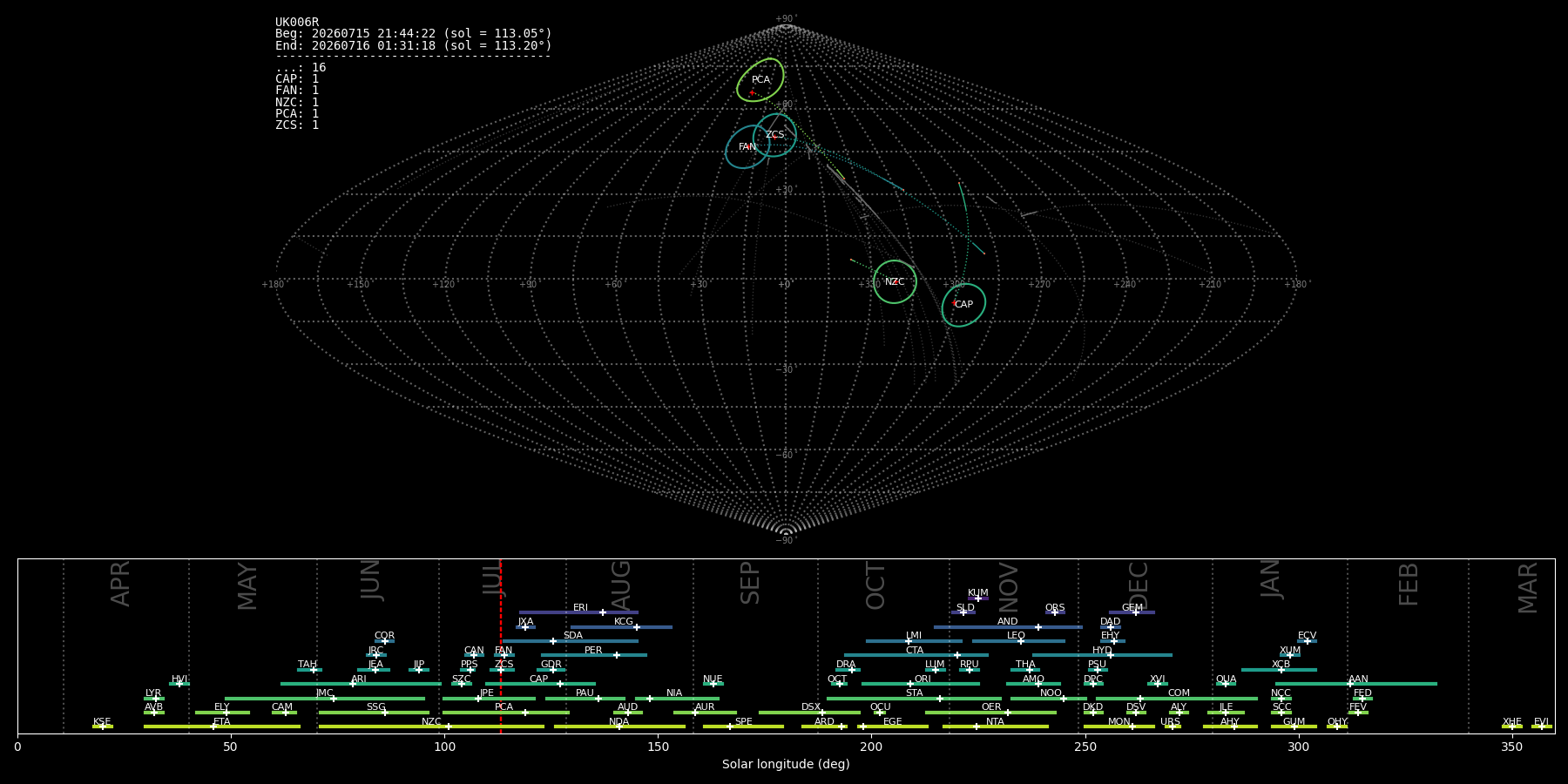Click the ECV shower label in timeline
1568x784 pixels.
(x=1307, y=636)
